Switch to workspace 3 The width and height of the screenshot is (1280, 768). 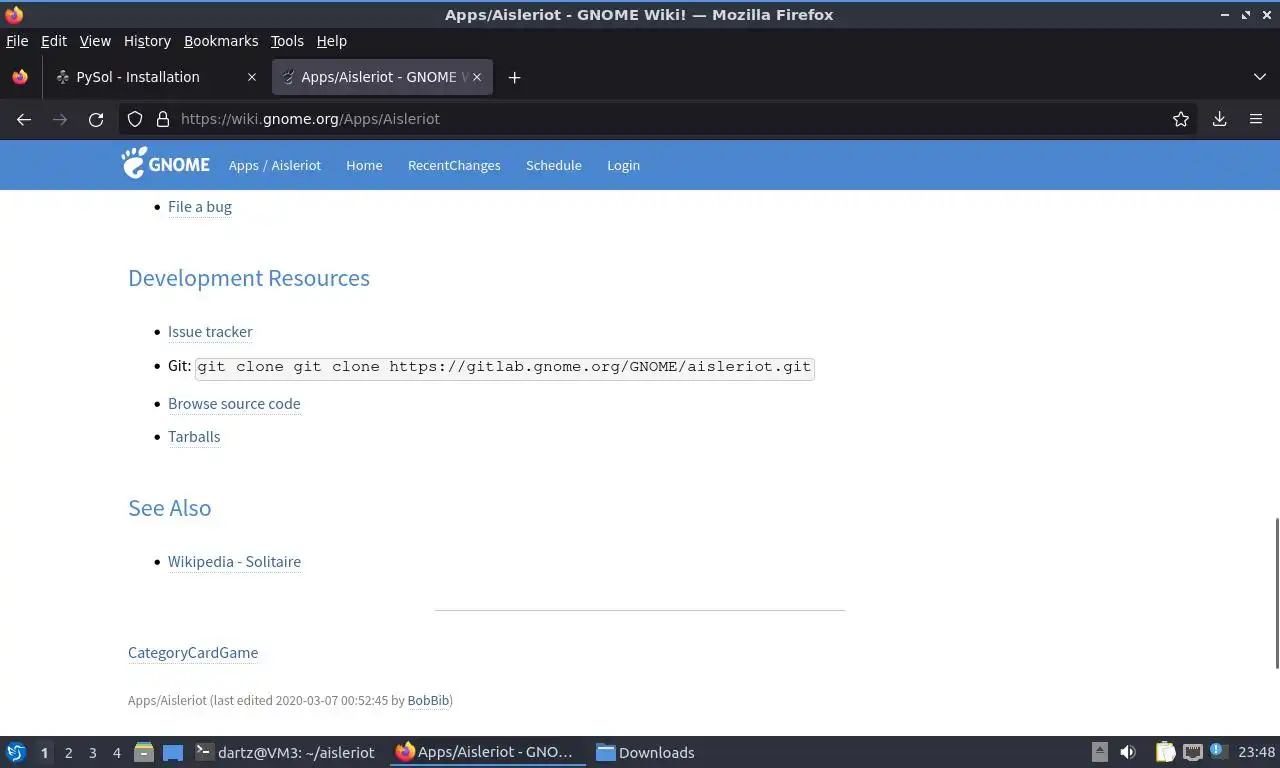point(93,752)
